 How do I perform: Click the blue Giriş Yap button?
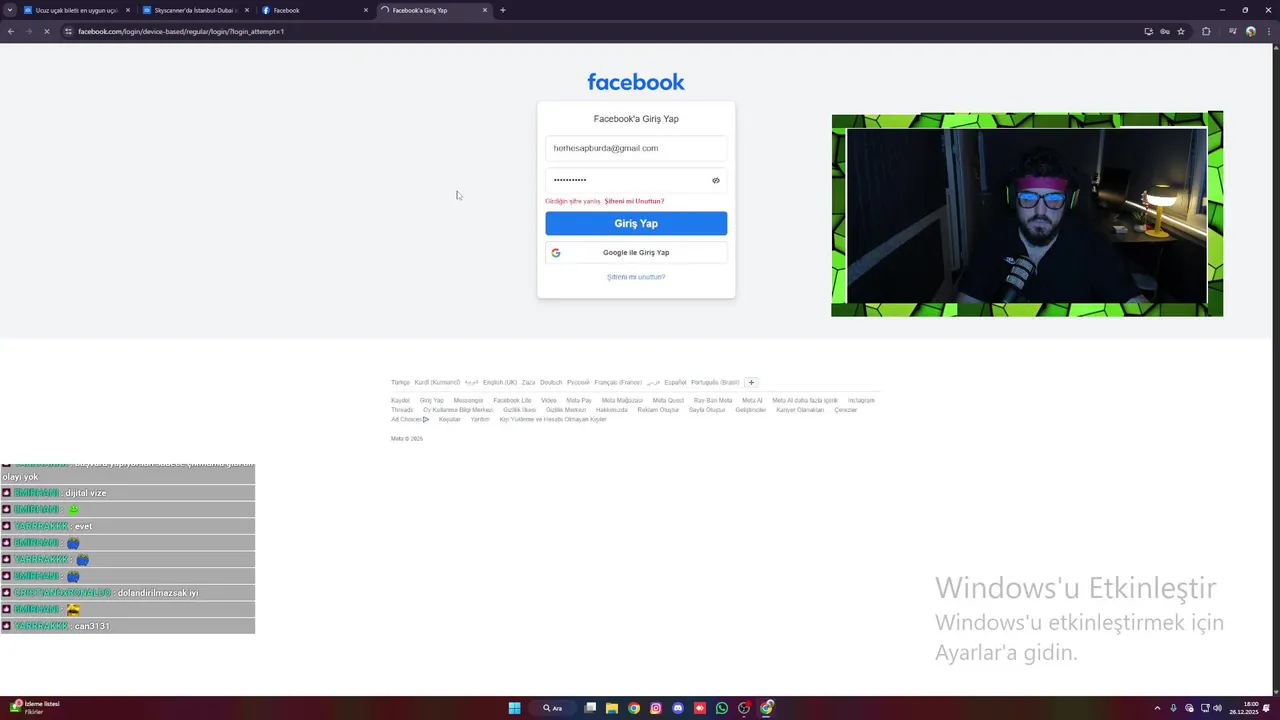pos(636,224)
